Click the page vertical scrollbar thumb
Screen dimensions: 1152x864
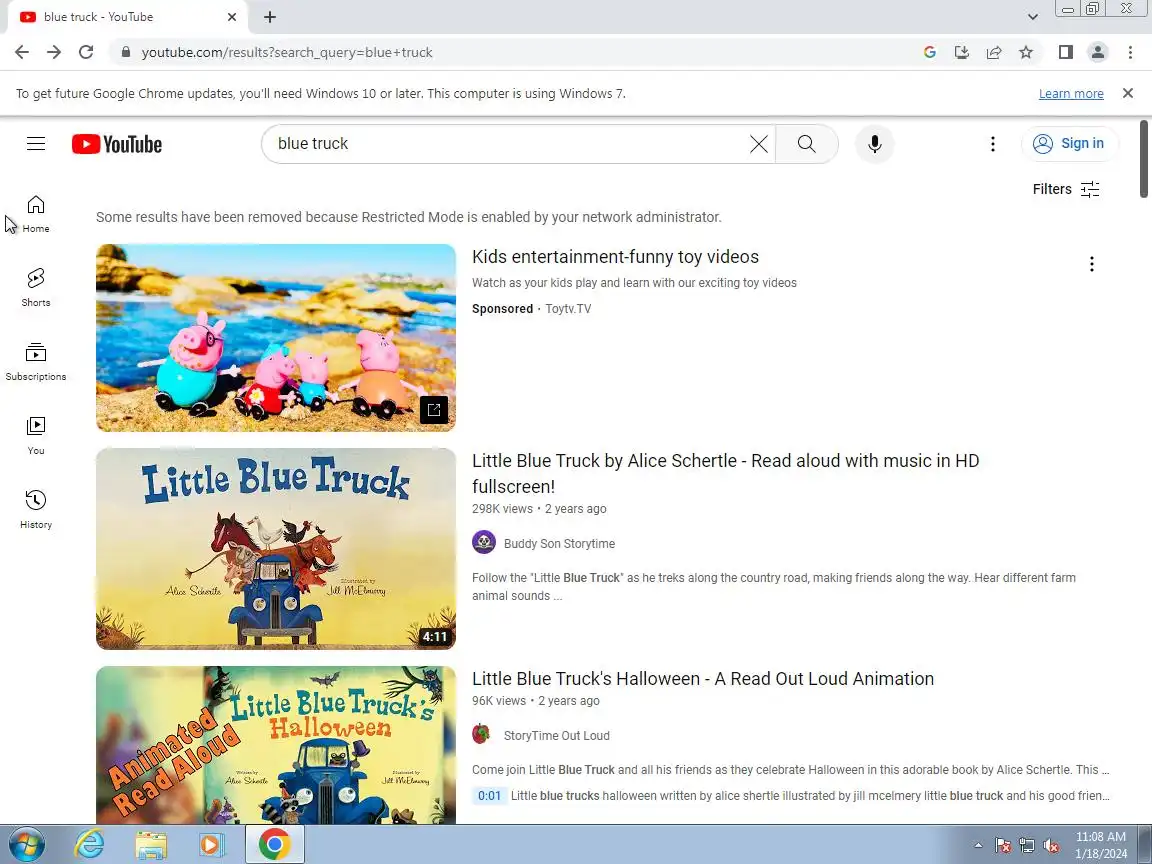1144,159
